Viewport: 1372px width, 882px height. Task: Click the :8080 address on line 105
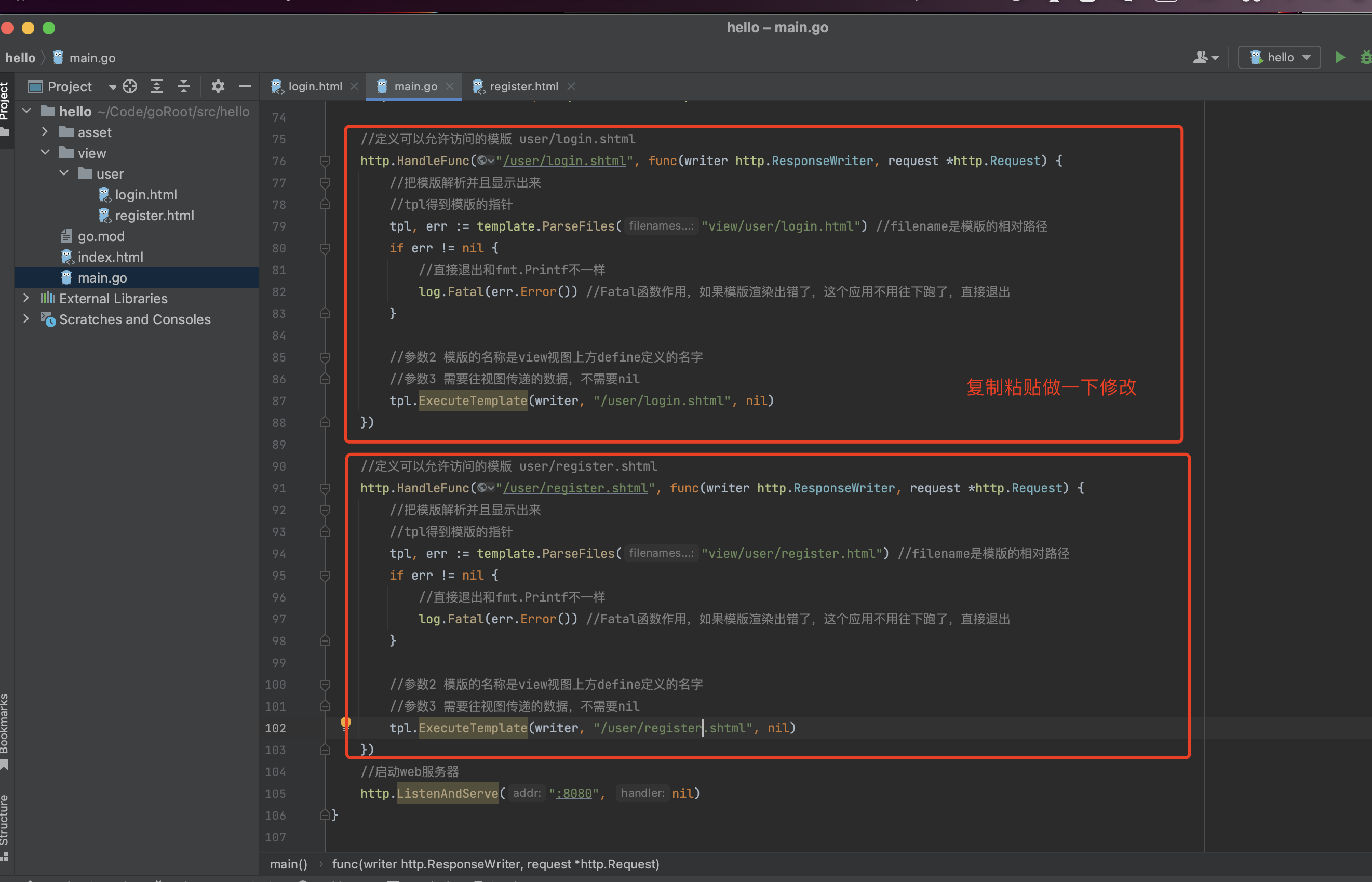coord(574,793)
